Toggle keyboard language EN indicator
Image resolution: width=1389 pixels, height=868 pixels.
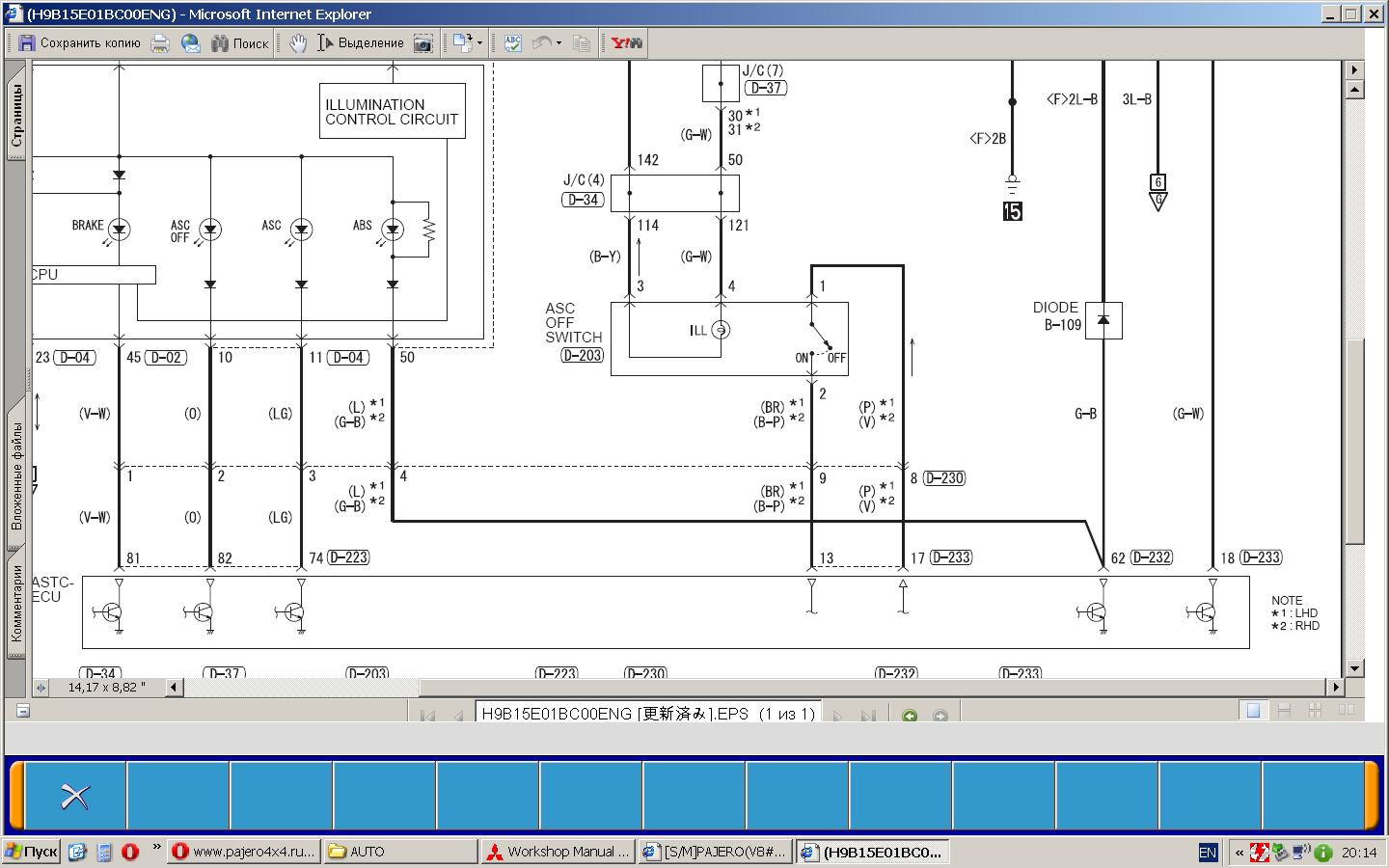(1208, 852)
